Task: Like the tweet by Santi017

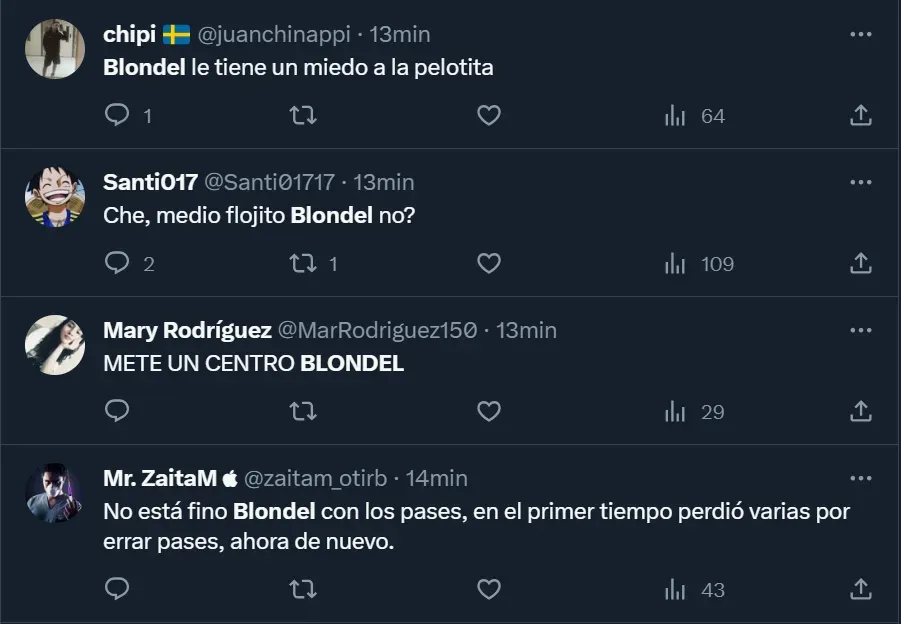Action: [488, 264]
